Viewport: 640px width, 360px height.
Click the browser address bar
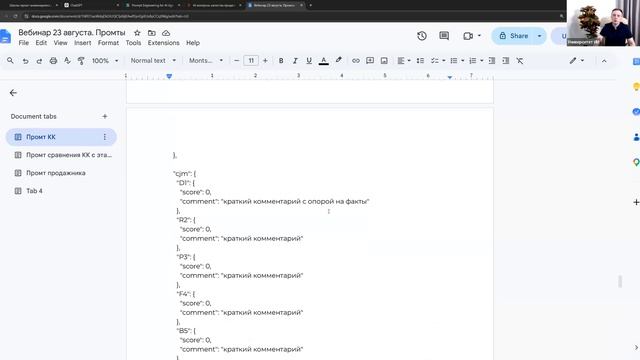coord(286,16)
